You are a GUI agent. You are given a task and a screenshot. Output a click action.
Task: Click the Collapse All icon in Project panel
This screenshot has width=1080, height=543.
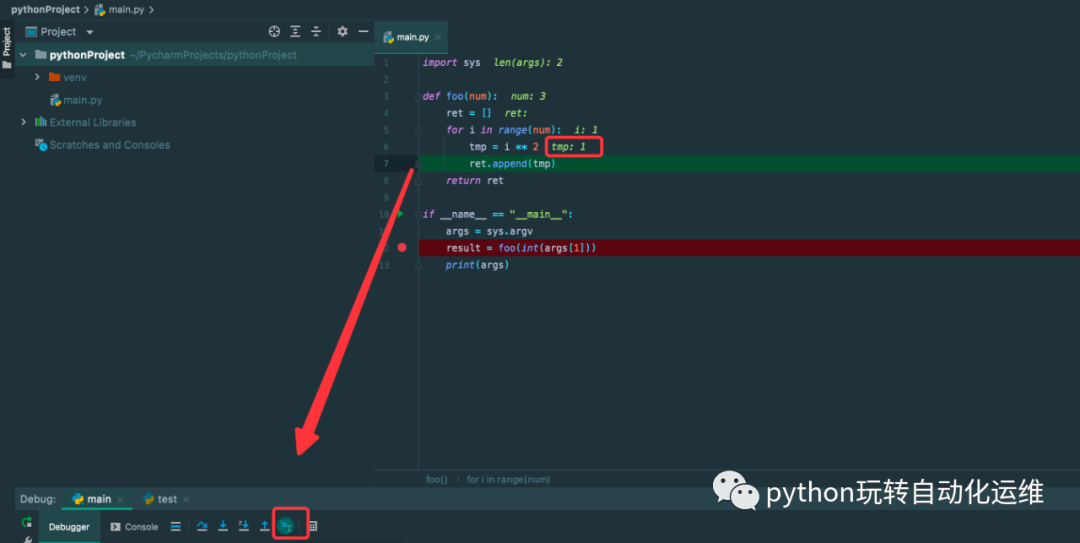click(316, 32)
